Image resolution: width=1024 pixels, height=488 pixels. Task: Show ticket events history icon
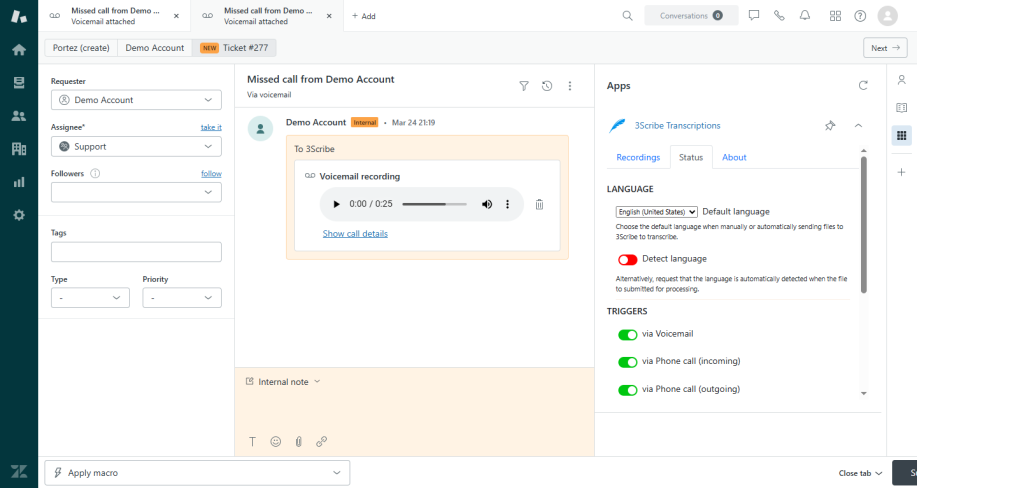click(x=547, y=86)
